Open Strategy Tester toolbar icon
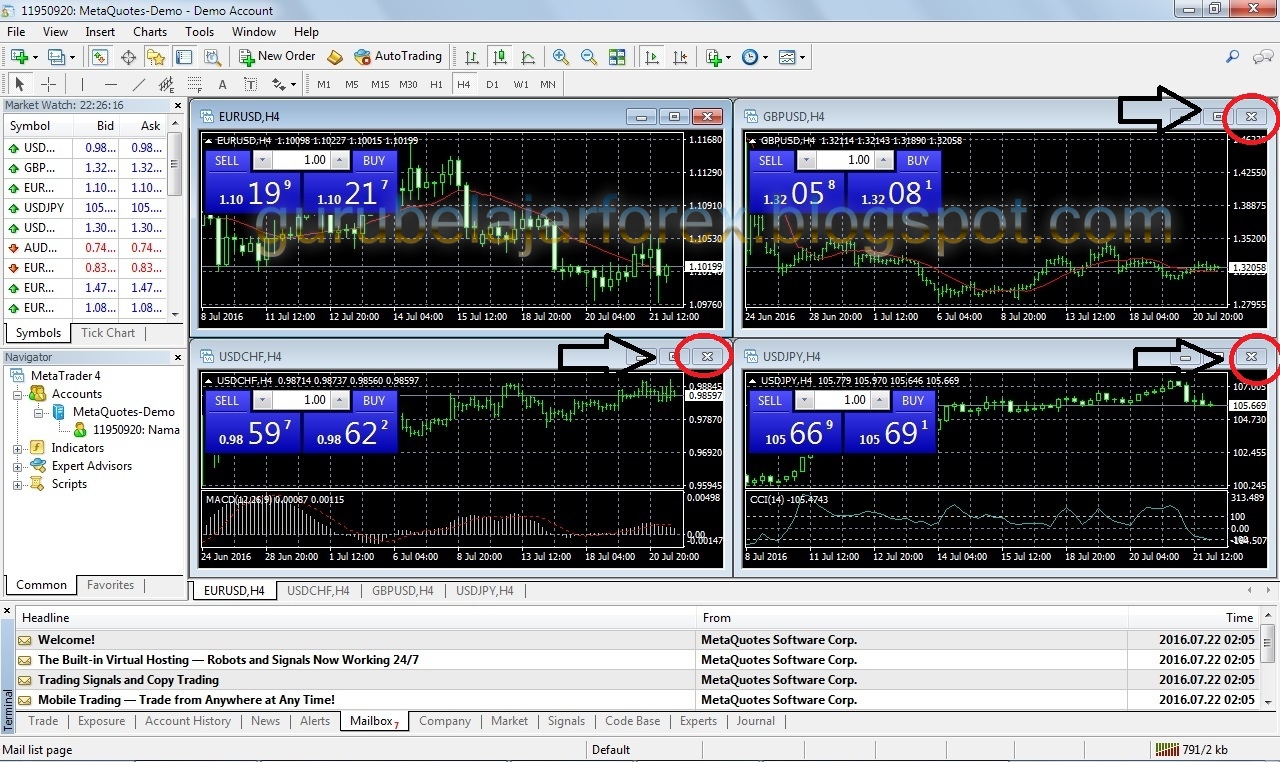1280x762 pixels. (211, 57)
